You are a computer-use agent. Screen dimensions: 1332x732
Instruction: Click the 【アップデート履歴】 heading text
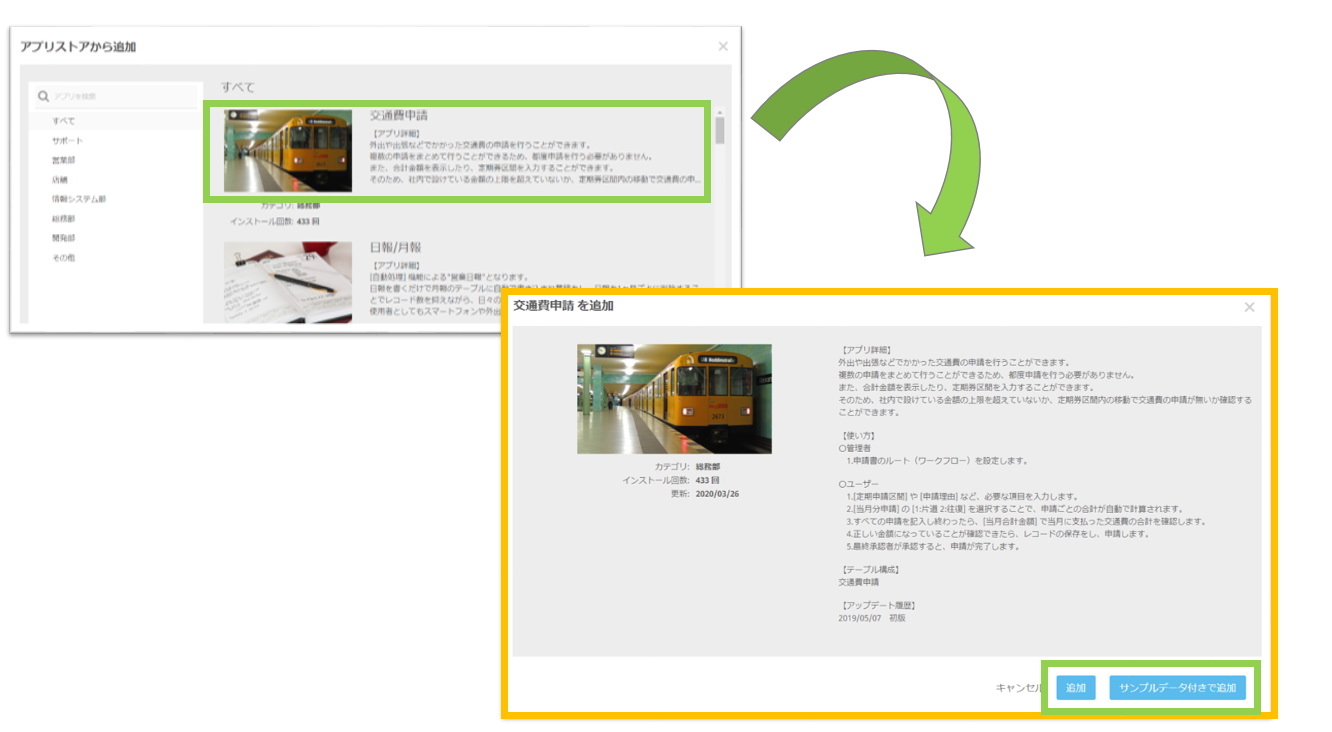(x=877, y=606)
